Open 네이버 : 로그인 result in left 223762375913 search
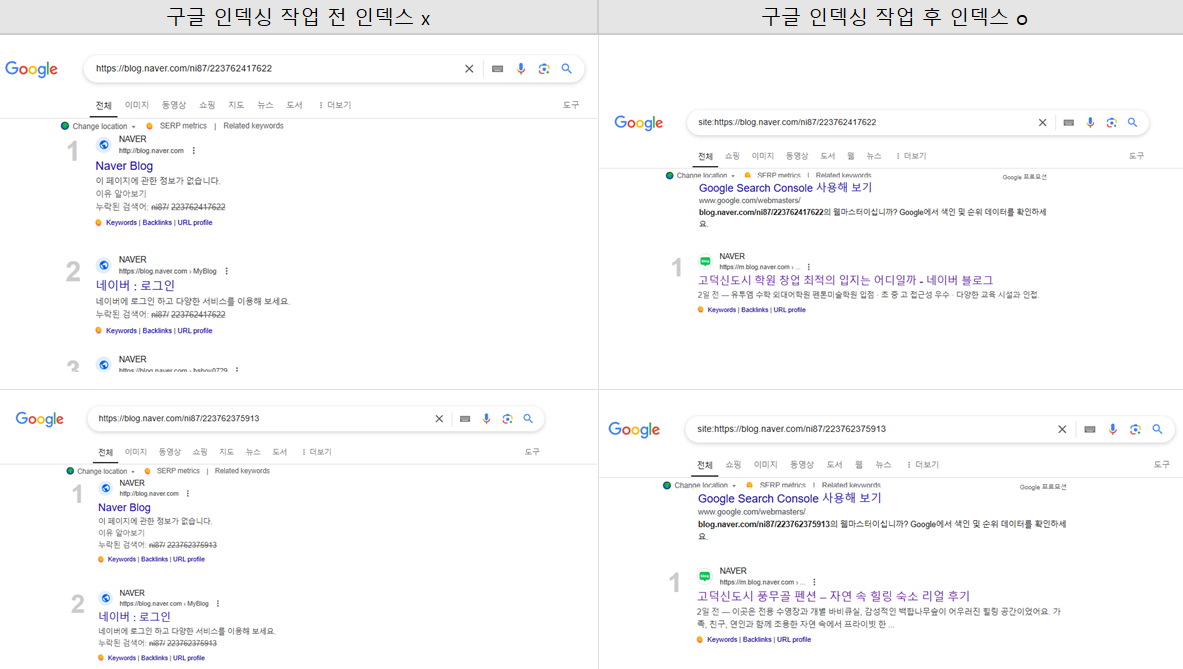Screen dimensions: 1183x669 (134, 617)
